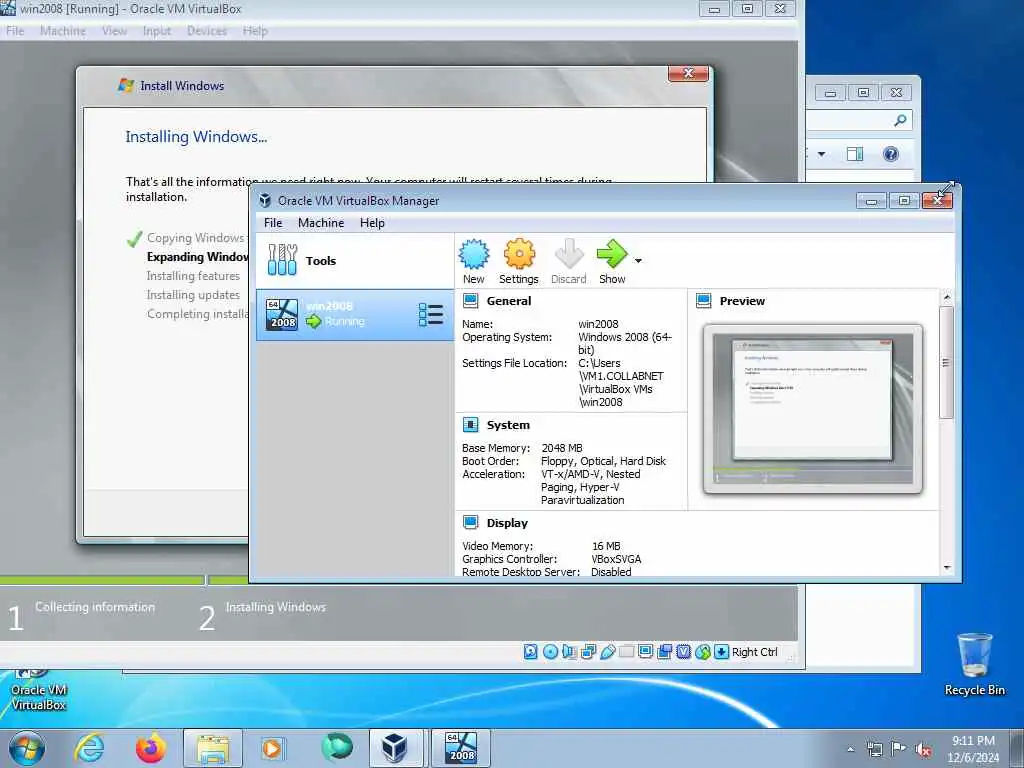Launch Firefox from taskbar
The width and height of the screenshot is (1024, 768).
150,748
